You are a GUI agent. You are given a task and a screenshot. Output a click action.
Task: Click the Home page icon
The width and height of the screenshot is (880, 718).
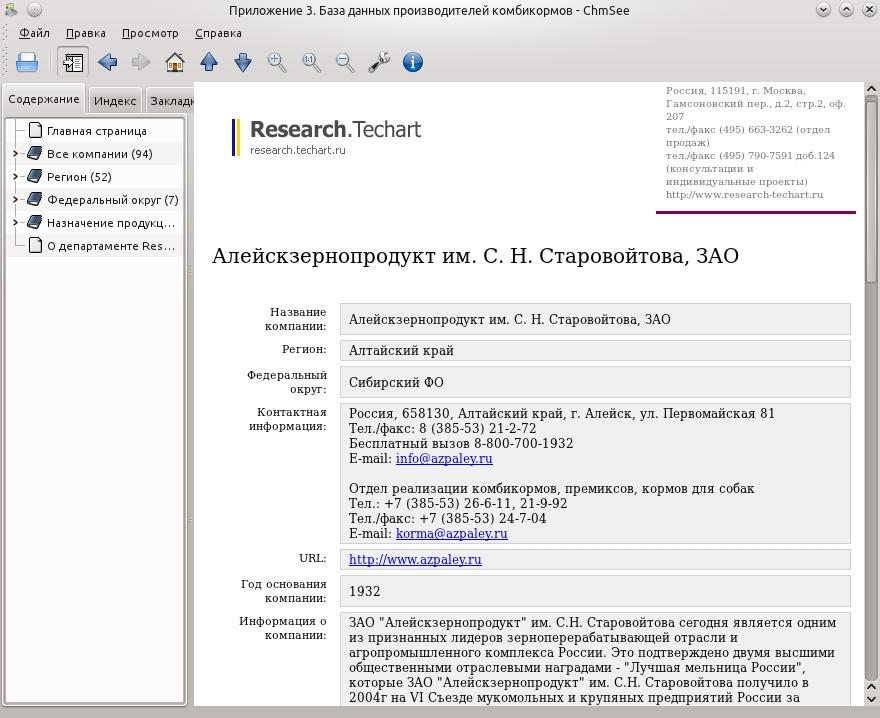(175, 62)
